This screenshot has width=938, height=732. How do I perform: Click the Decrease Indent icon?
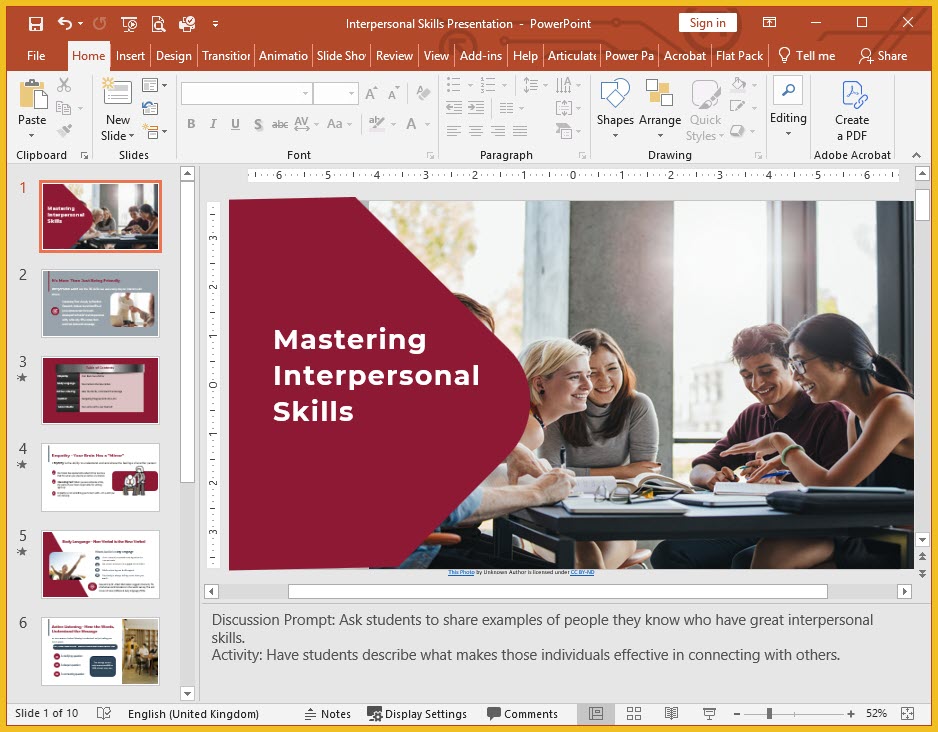click(454, 108)
